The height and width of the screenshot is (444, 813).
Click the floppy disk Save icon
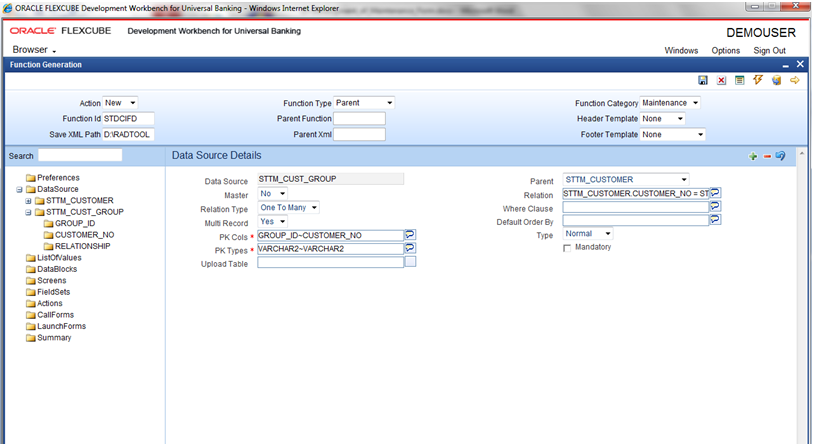[x=703, y=80]
